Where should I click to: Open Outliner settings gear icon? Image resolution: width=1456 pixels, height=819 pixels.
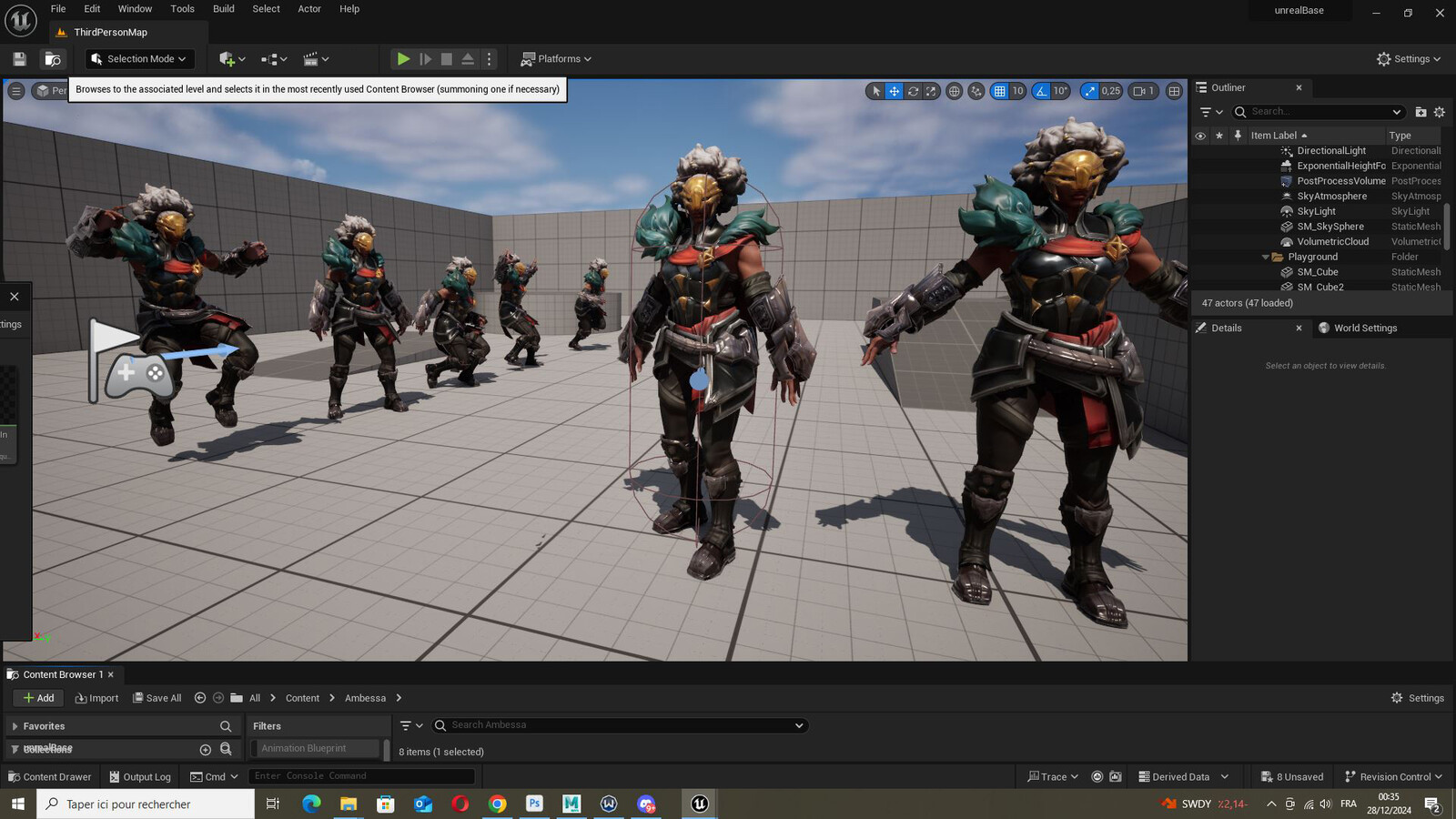(1440, 112)
